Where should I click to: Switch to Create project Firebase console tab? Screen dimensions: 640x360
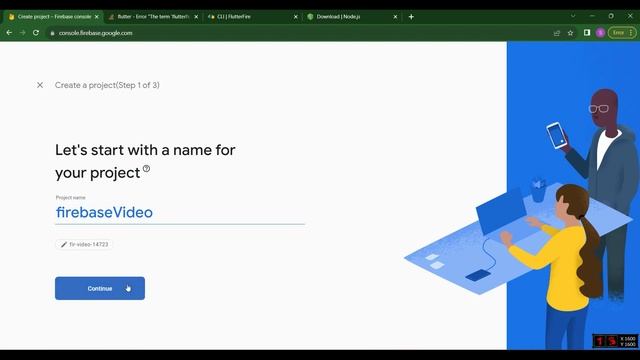point(53,17)
